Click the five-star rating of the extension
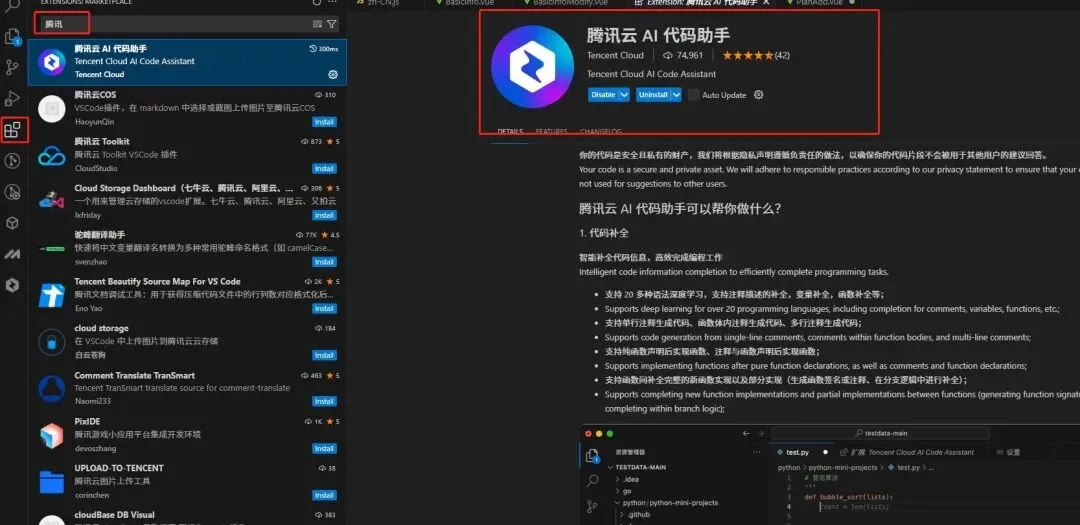This screenshot has width=1080, height=525. pyautogui.click(x=747, y=56)
